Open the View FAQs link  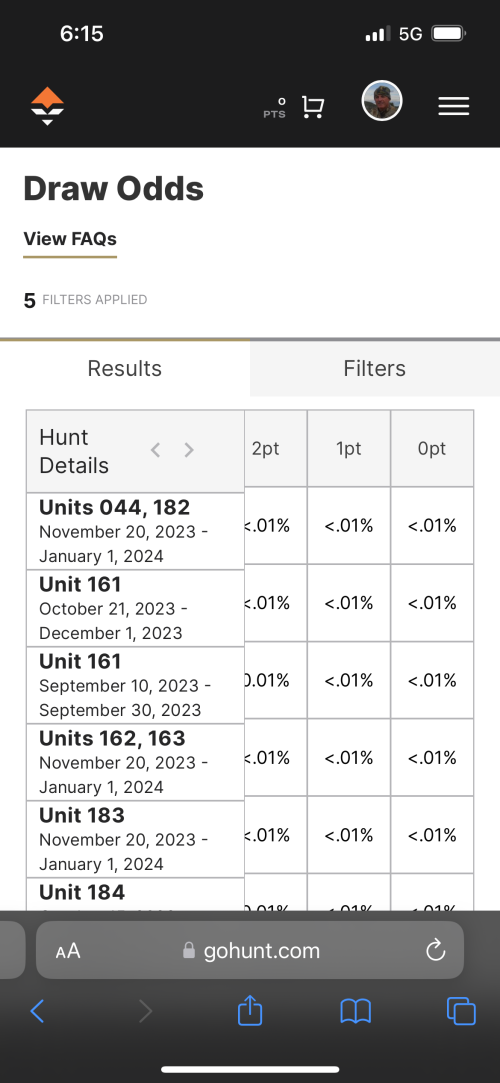(70, 239)
